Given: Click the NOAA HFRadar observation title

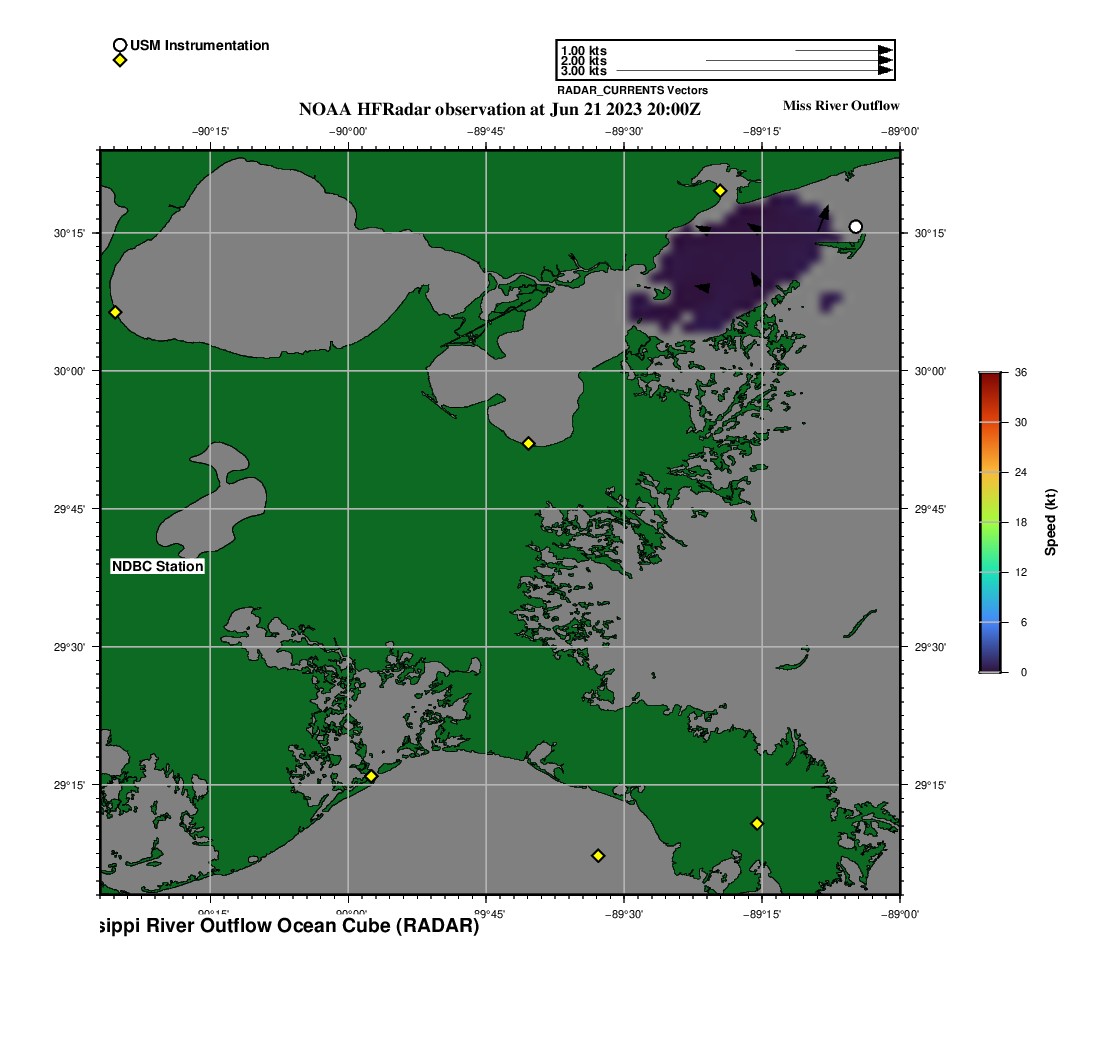Looking at the screenshot, I should pyautogui.click(x=499, y=109).
